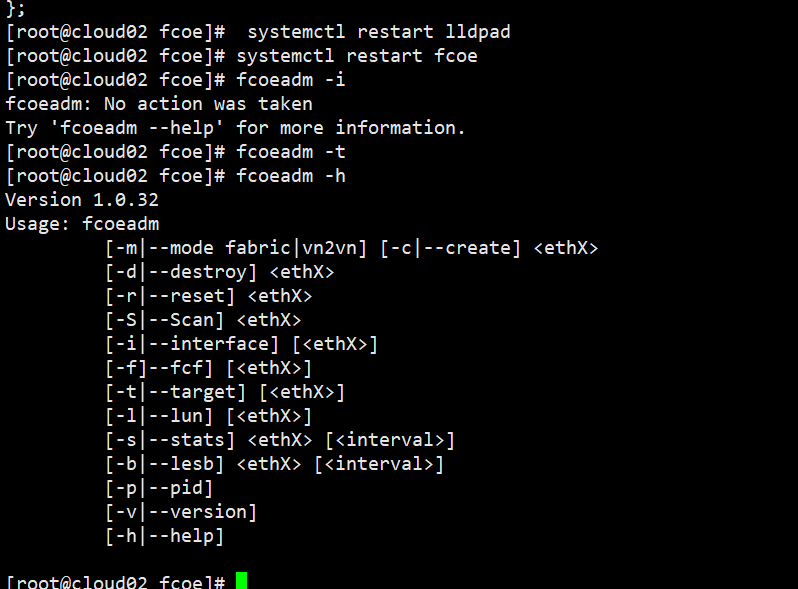The height and width of the screenshot is (589, 798).
Task: Click the green terminal cursor block
Action: point(241,581)
